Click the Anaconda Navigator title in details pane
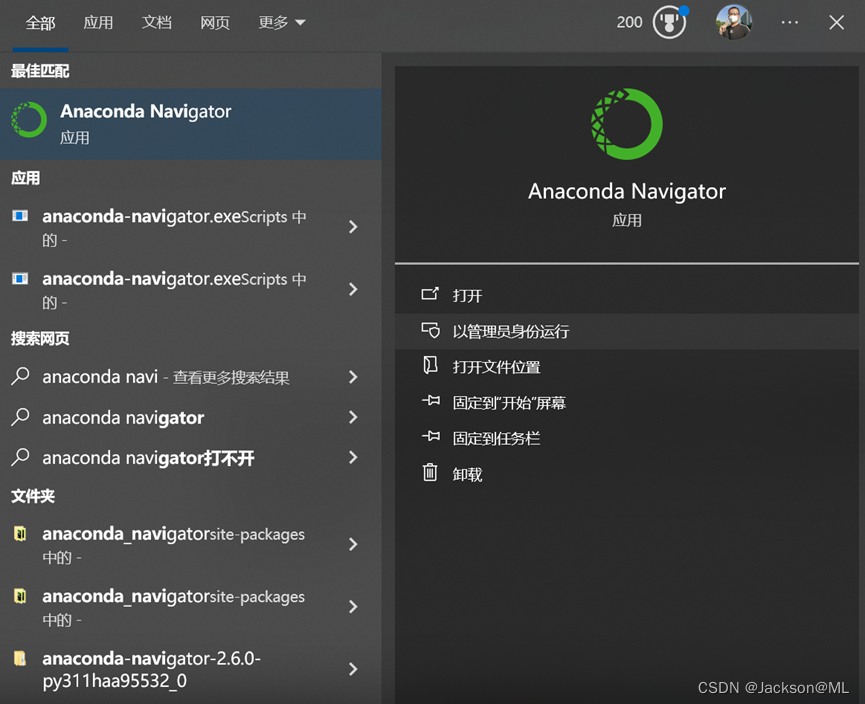 pyautogui.click(x=627, y=191)
